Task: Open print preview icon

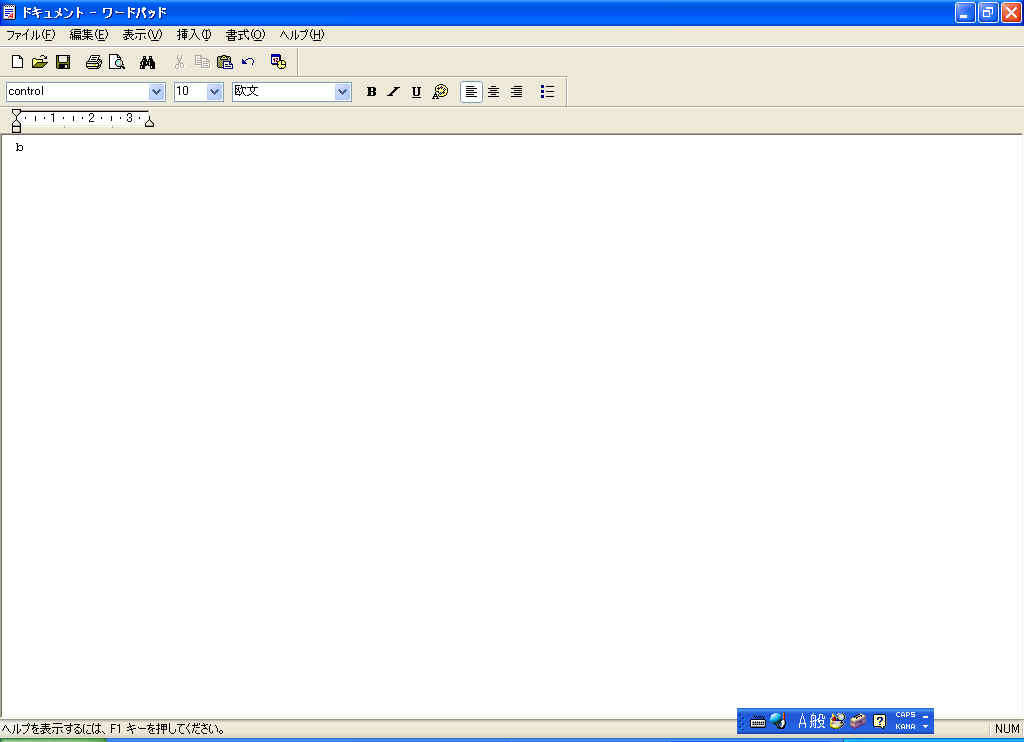Action: coord(116,62)
